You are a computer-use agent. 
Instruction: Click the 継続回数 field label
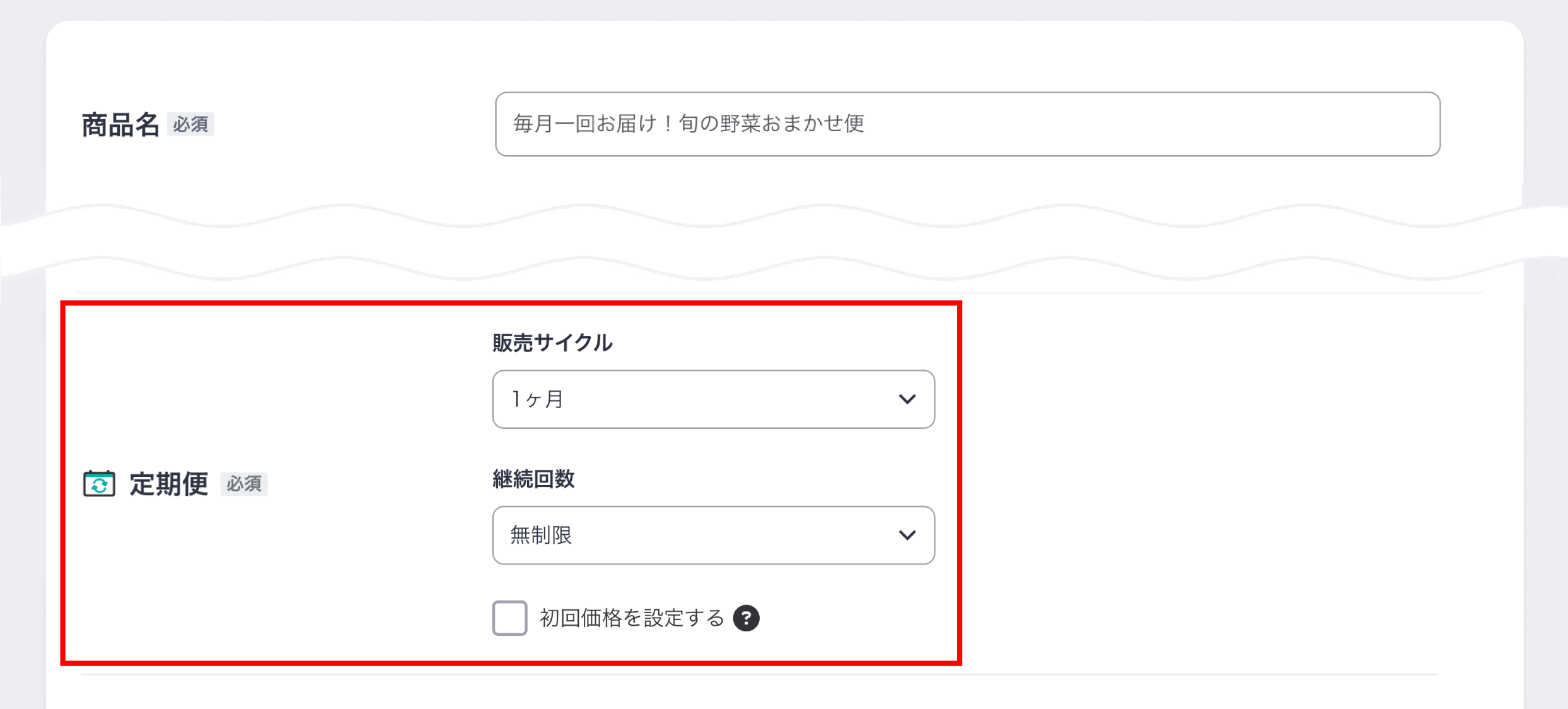[535, 479]
